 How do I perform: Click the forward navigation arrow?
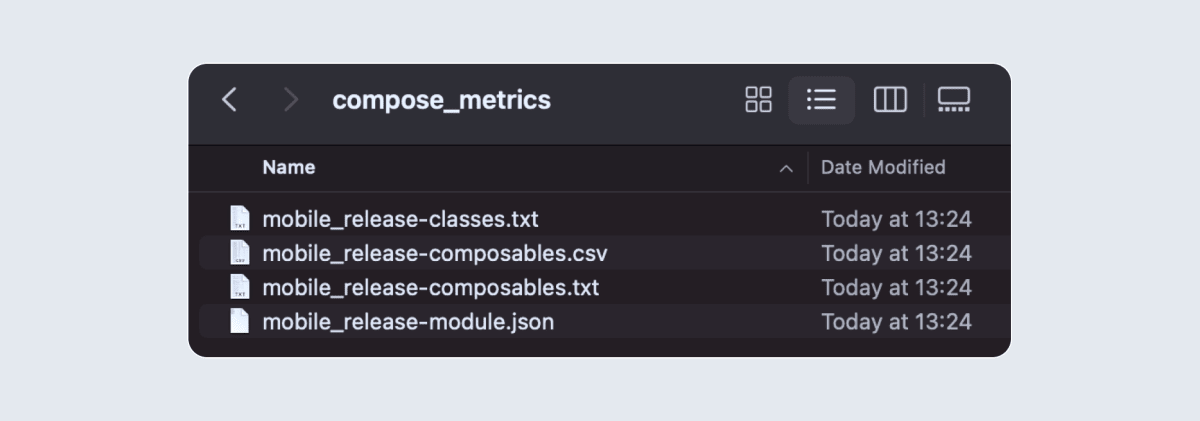290,100
